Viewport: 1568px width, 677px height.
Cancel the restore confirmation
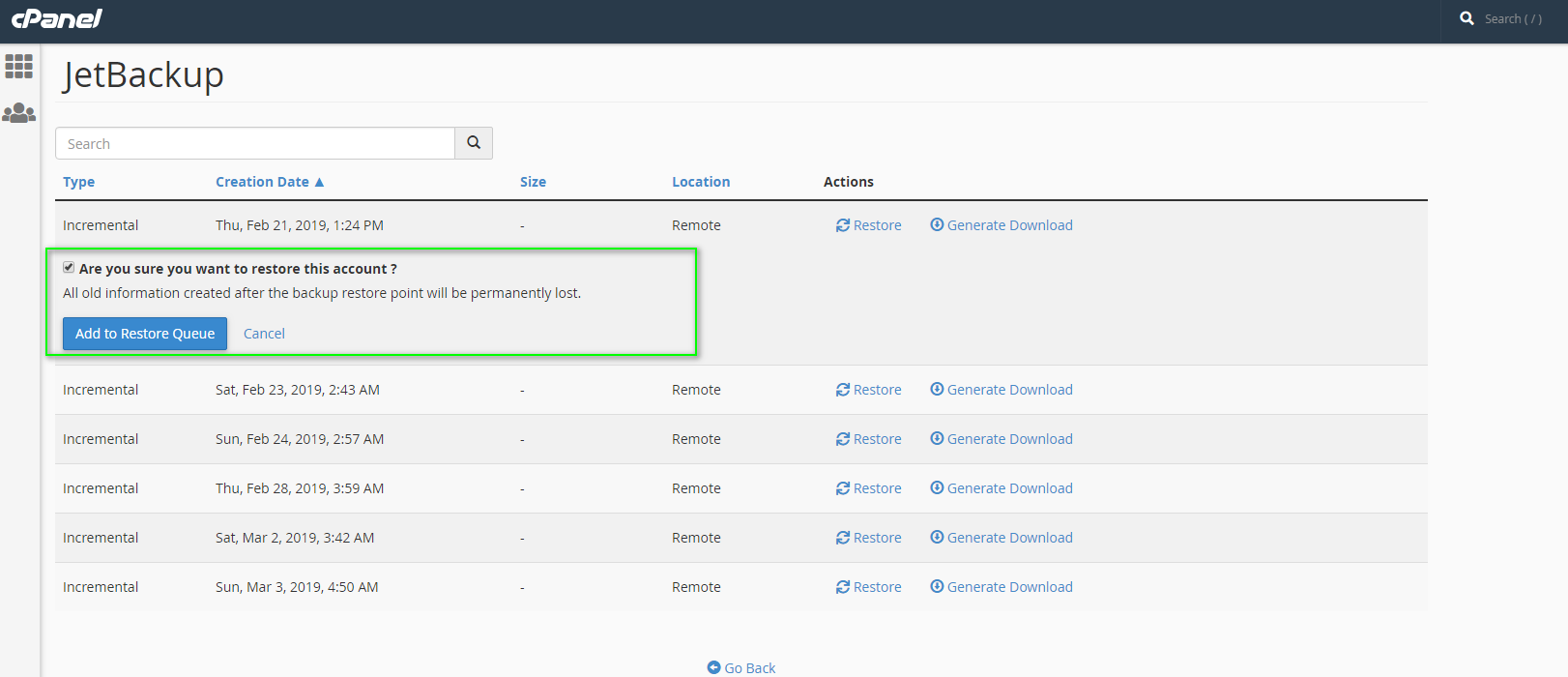click(264, 334)
